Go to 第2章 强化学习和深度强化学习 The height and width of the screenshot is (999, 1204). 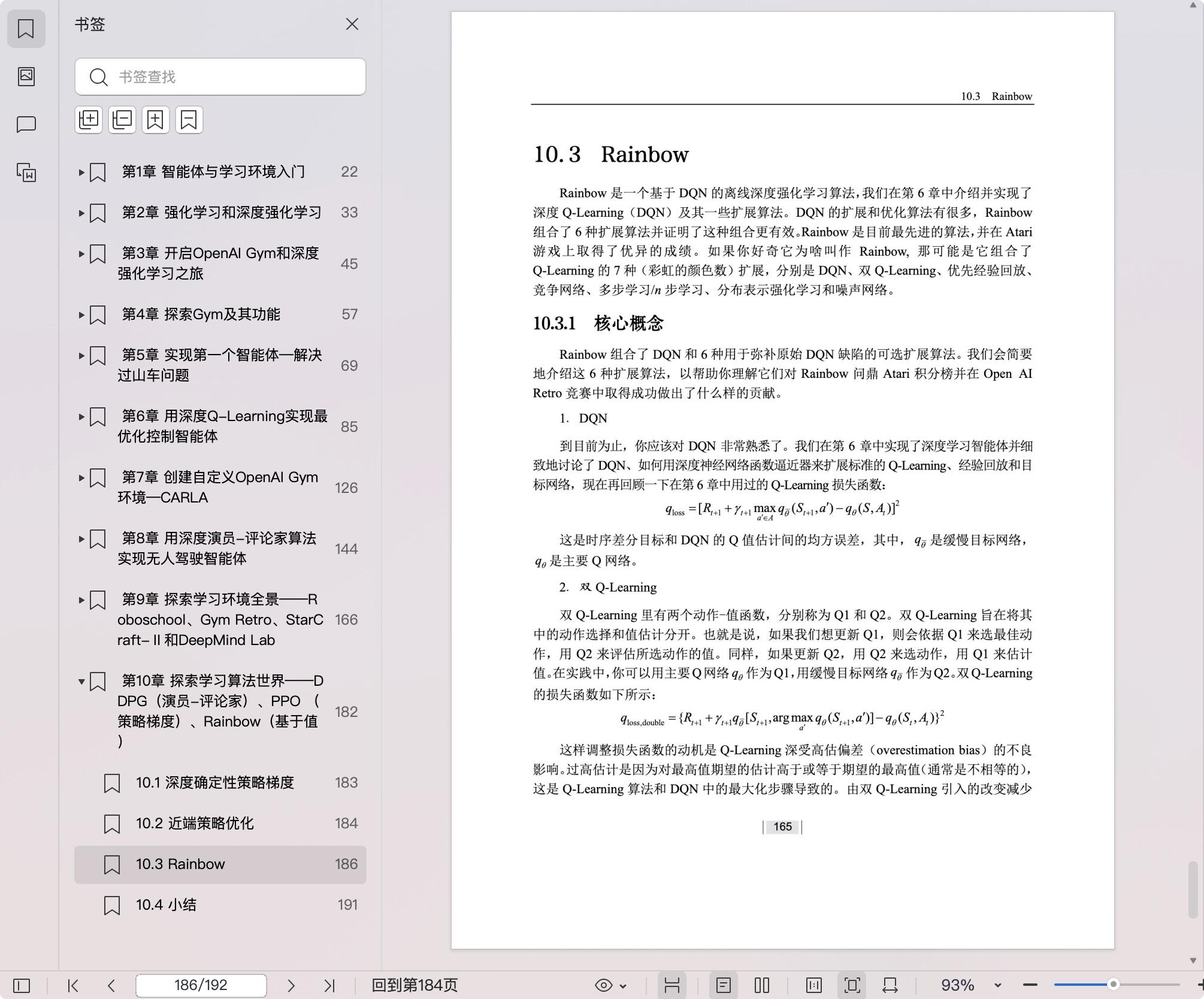tap(222, 213)
